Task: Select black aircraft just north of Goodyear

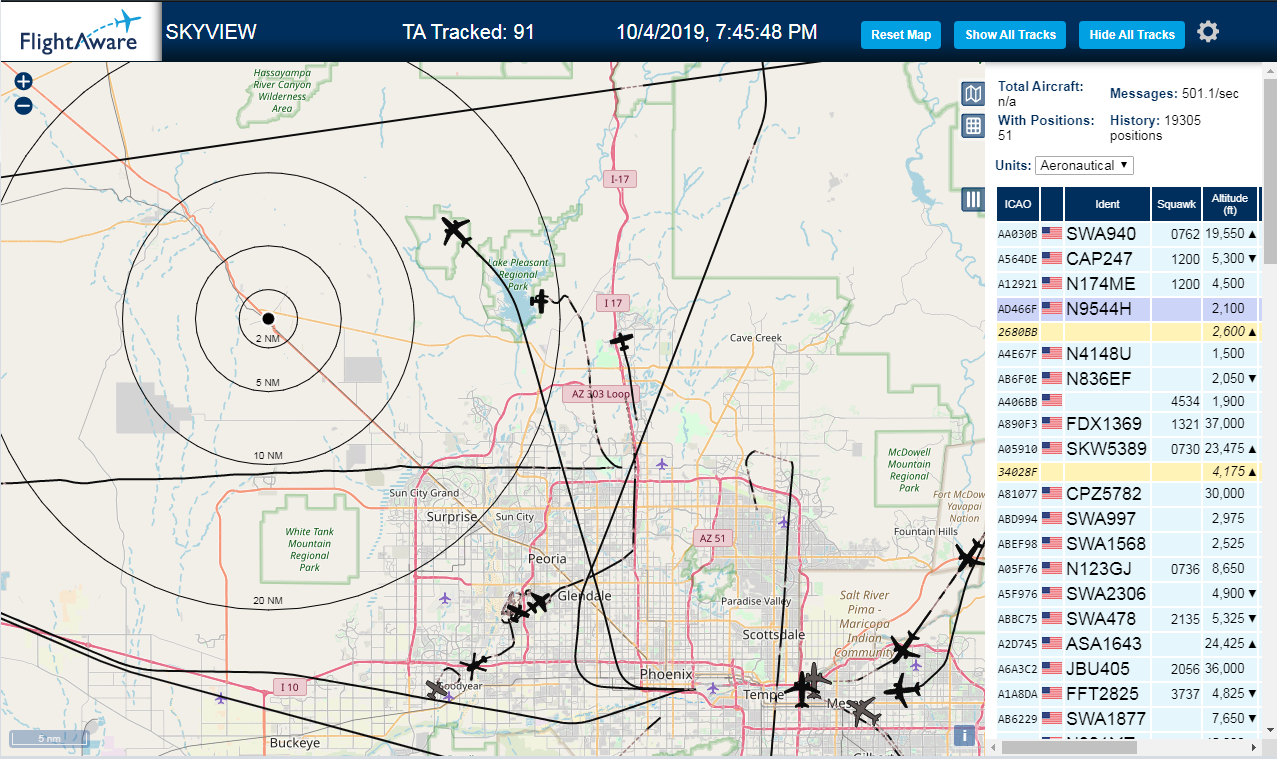Action: [474, 663]
